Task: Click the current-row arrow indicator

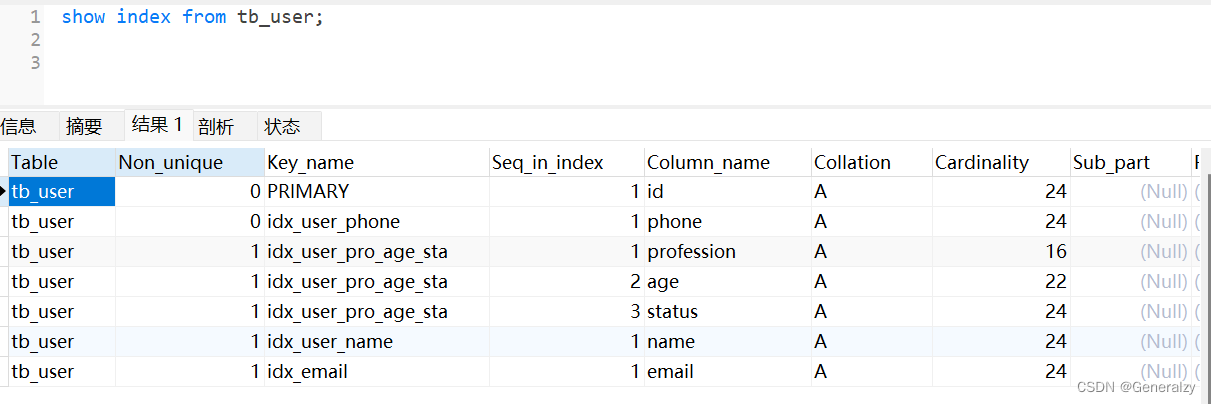Action: point(4,191)
